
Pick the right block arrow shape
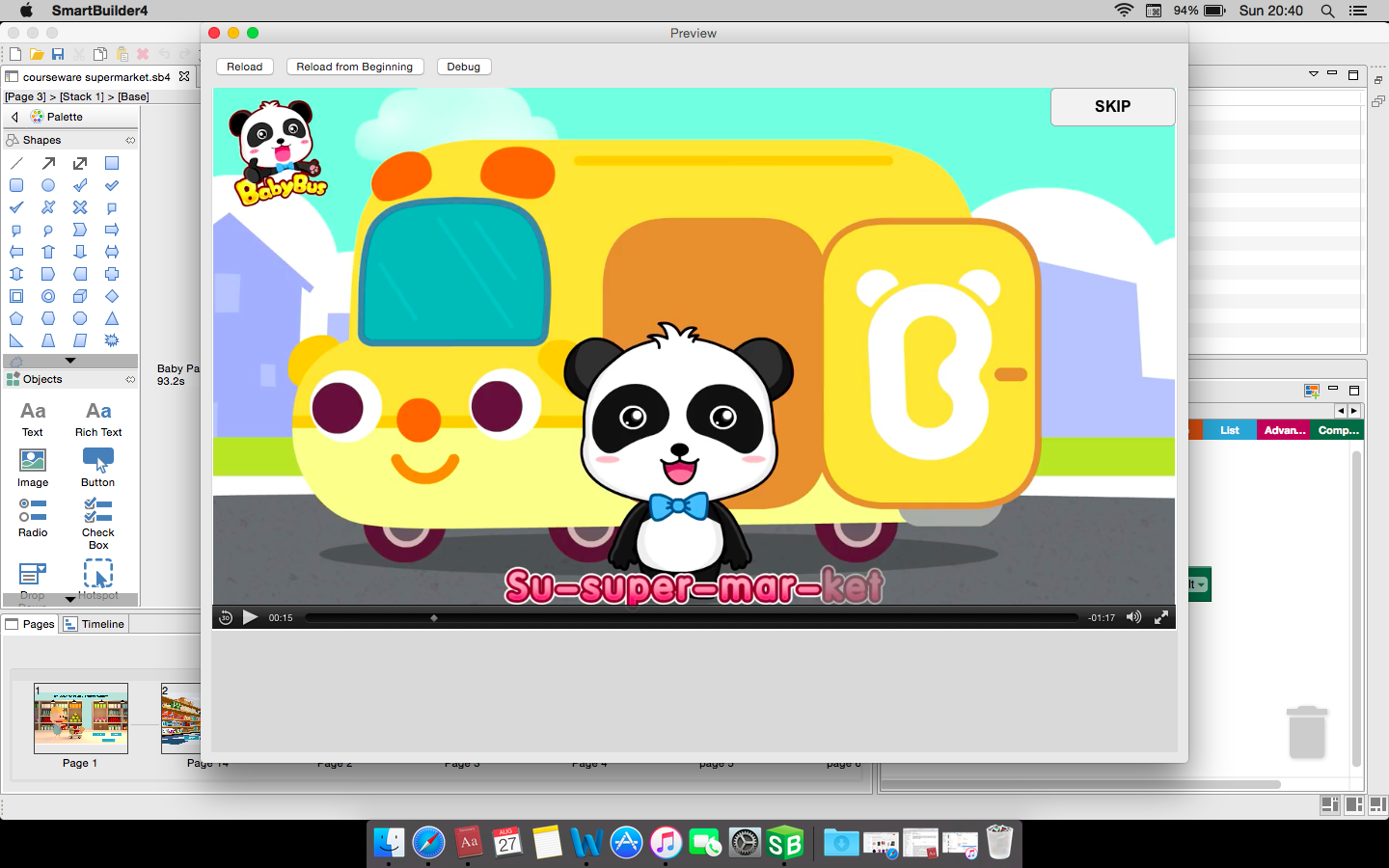point(112,230)
